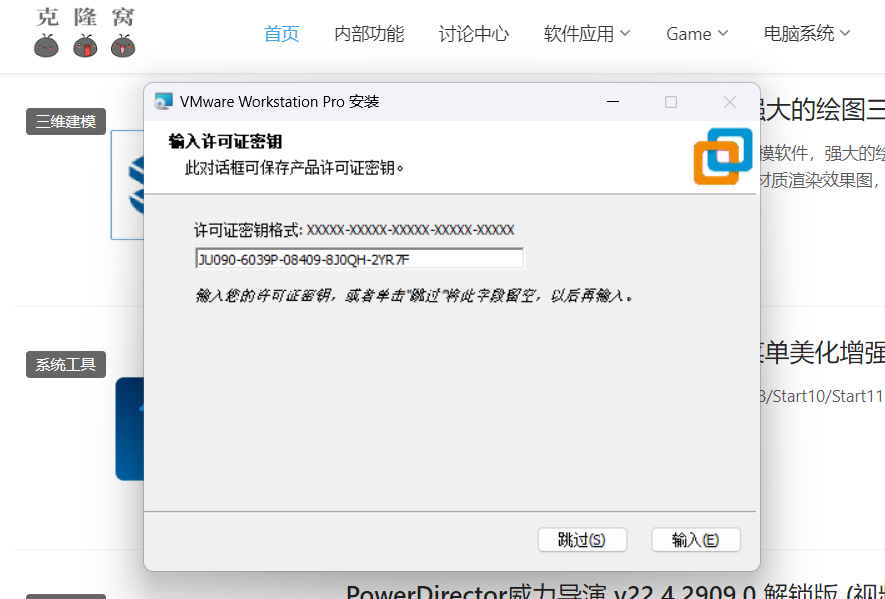Click the XXXXX-XXXXX key format text
Screen dimensions: 885x599
point(410,230)
